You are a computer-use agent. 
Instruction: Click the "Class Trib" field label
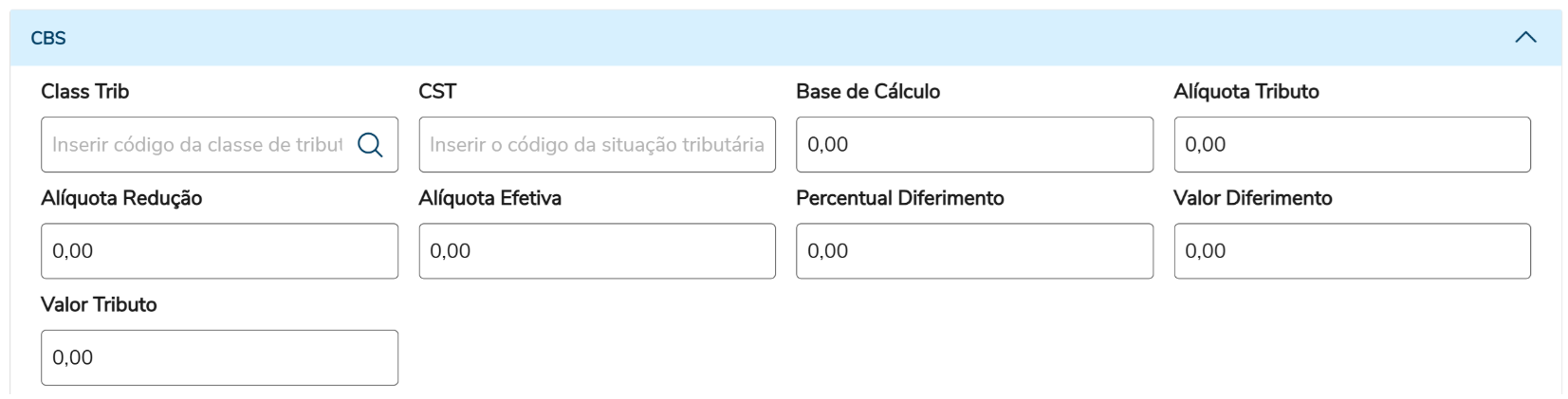click(x=84, y=92)
